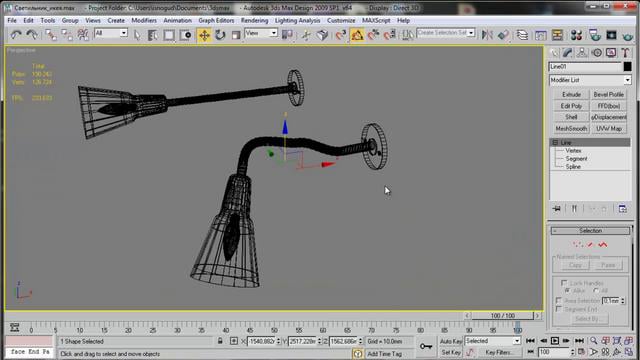Activate Unlink Selection tool
This screenshot has height=360, width=640.
[x=67, y=35]
